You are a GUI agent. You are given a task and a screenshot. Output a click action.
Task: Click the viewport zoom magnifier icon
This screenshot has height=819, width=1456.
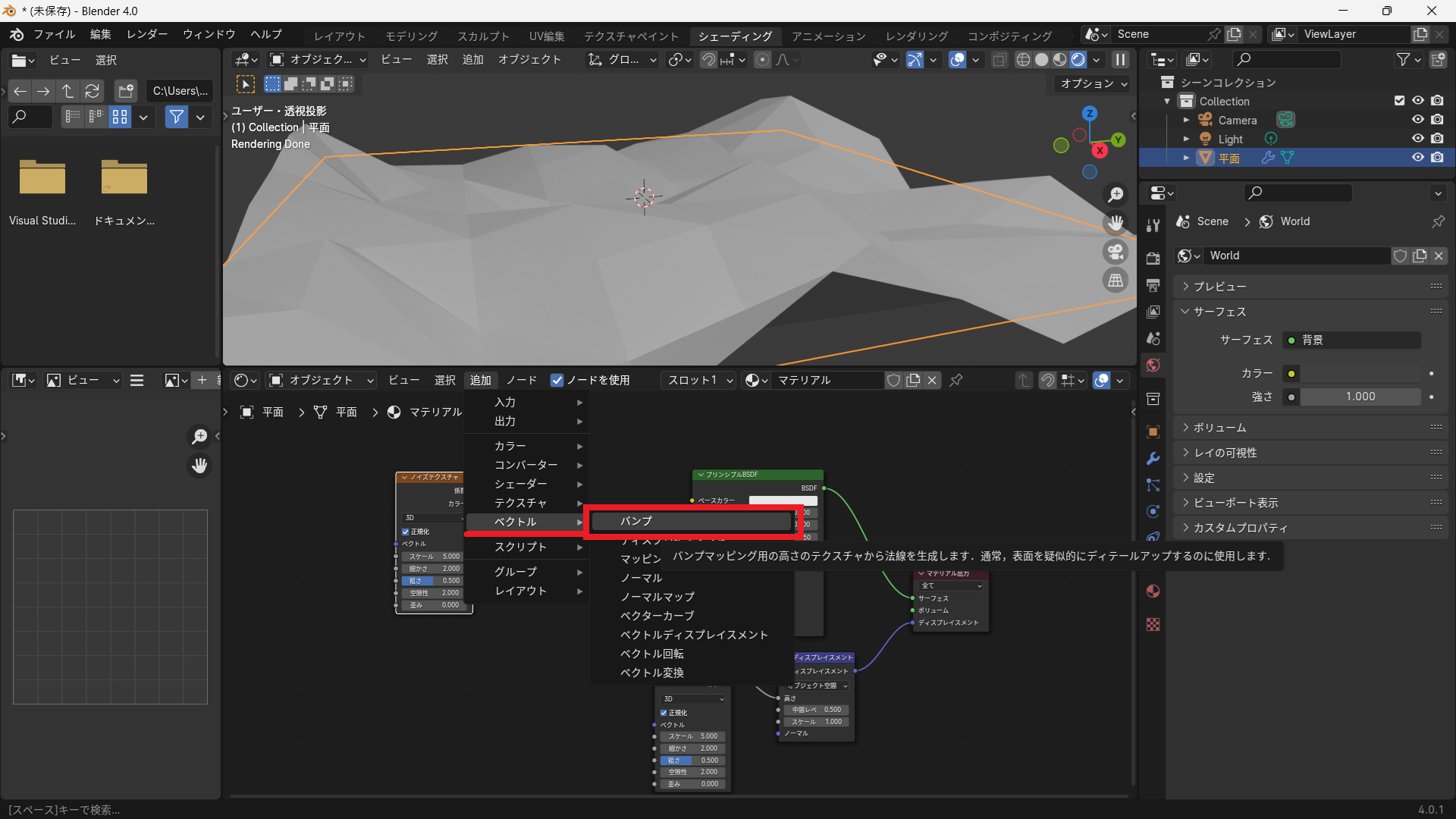1116,195
